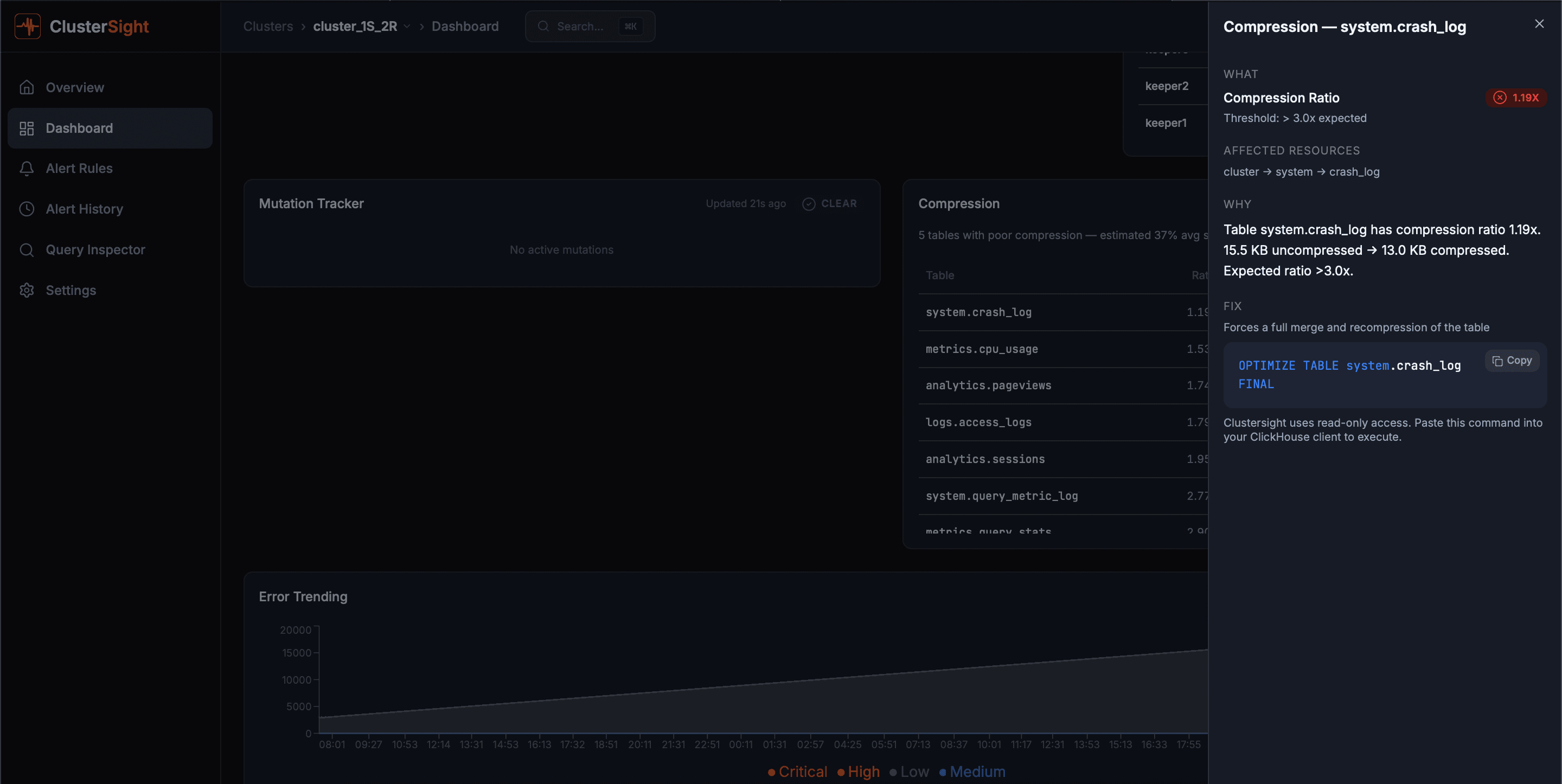Select keeper2 from the node list
Viewport: 1562px width, 784px height.
coord(1166,86)
